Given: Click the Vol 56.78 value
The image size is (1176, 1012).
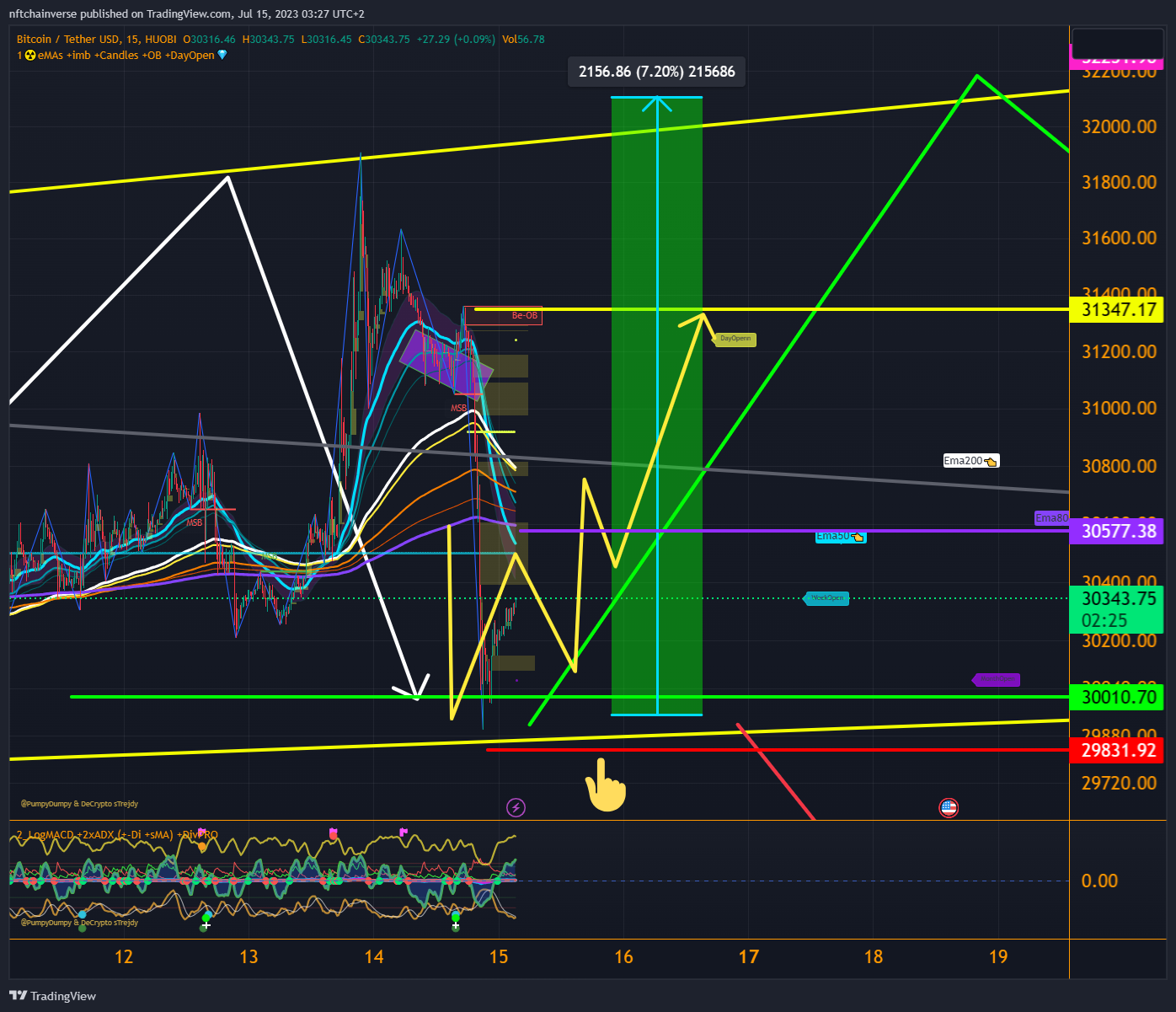Looking at the screenshot, I should [x=523, y=39].
